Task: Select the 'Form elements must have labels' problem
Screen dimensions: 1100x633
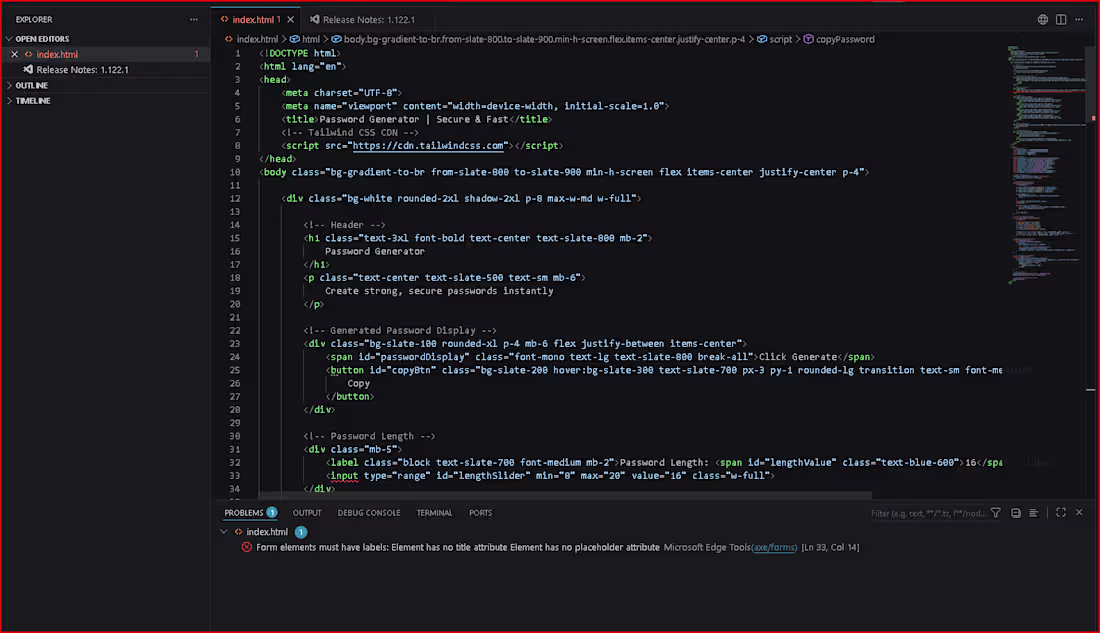Action: point(457,547)
